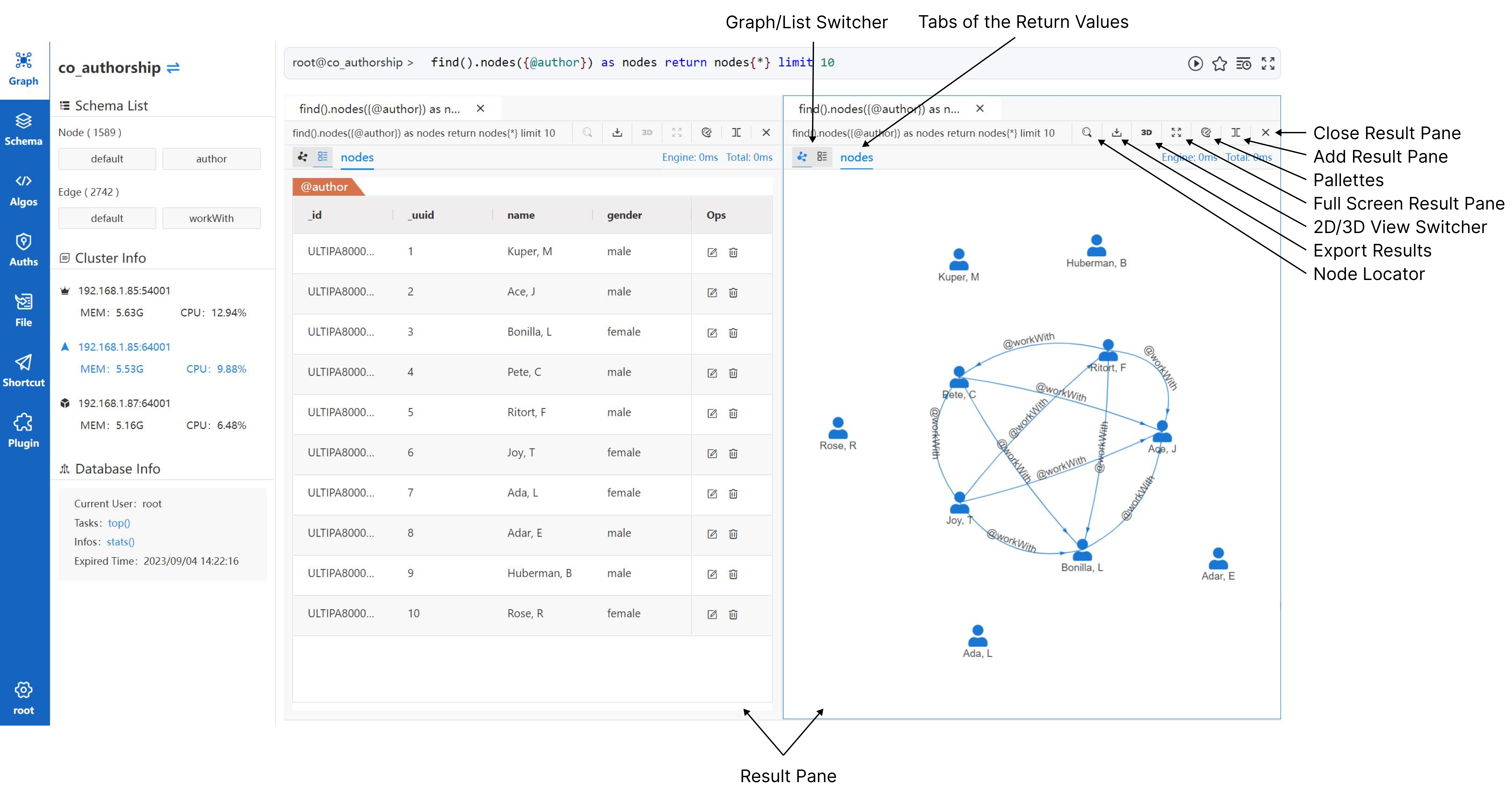Viewport: 1512px width, 793px height.
Task: Select the default edge schema
Action: tap(107, 218)
